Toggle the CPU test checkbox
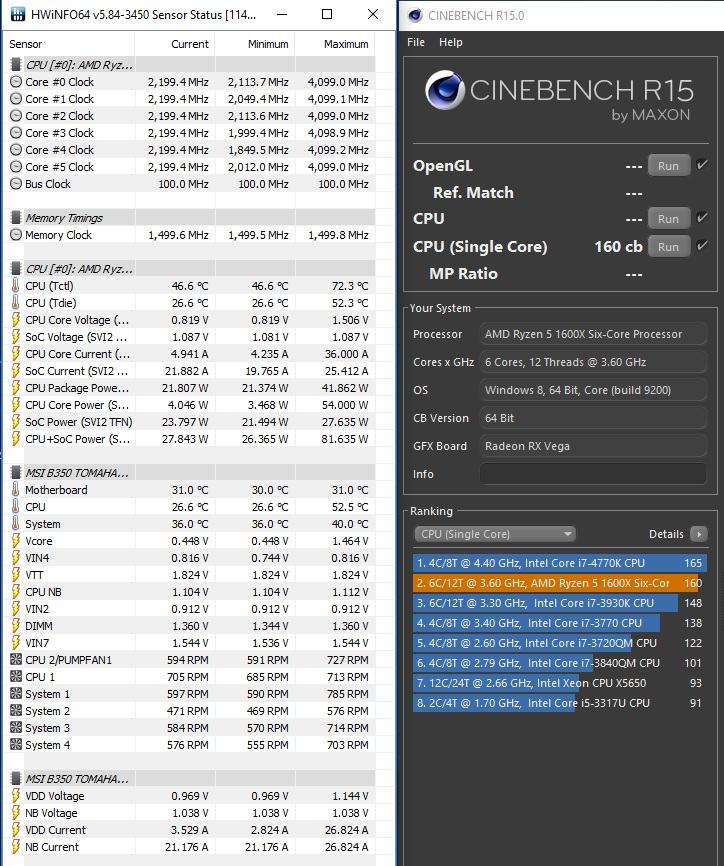Image resolution: width=724 pixels, height=866 pixels. point(702,218)
